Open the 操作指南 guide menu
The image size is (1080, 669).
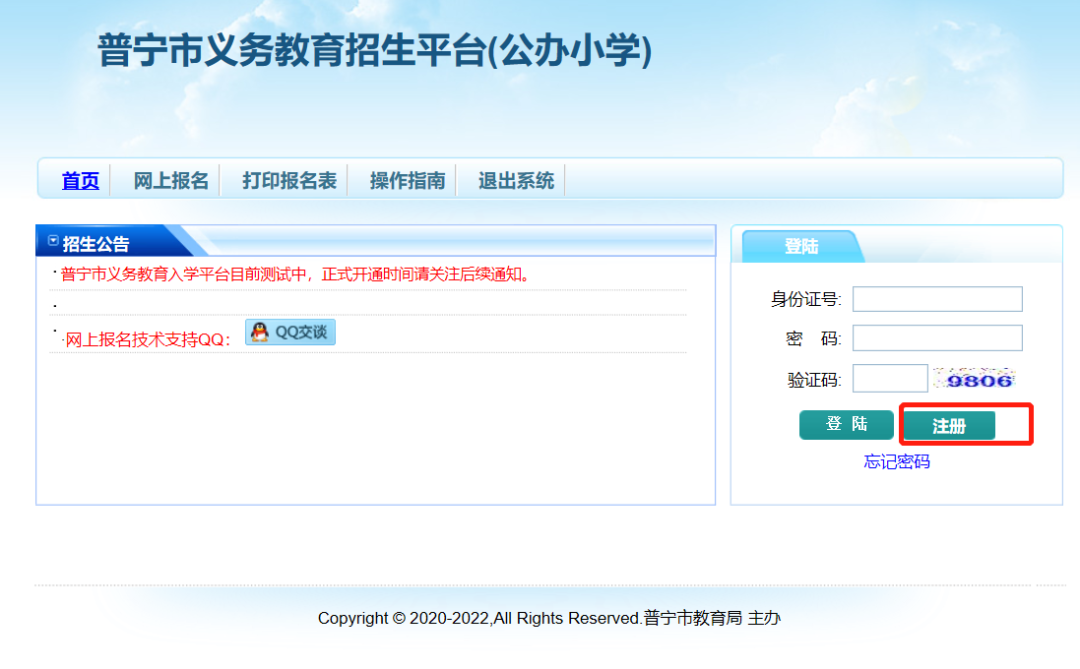408,181
